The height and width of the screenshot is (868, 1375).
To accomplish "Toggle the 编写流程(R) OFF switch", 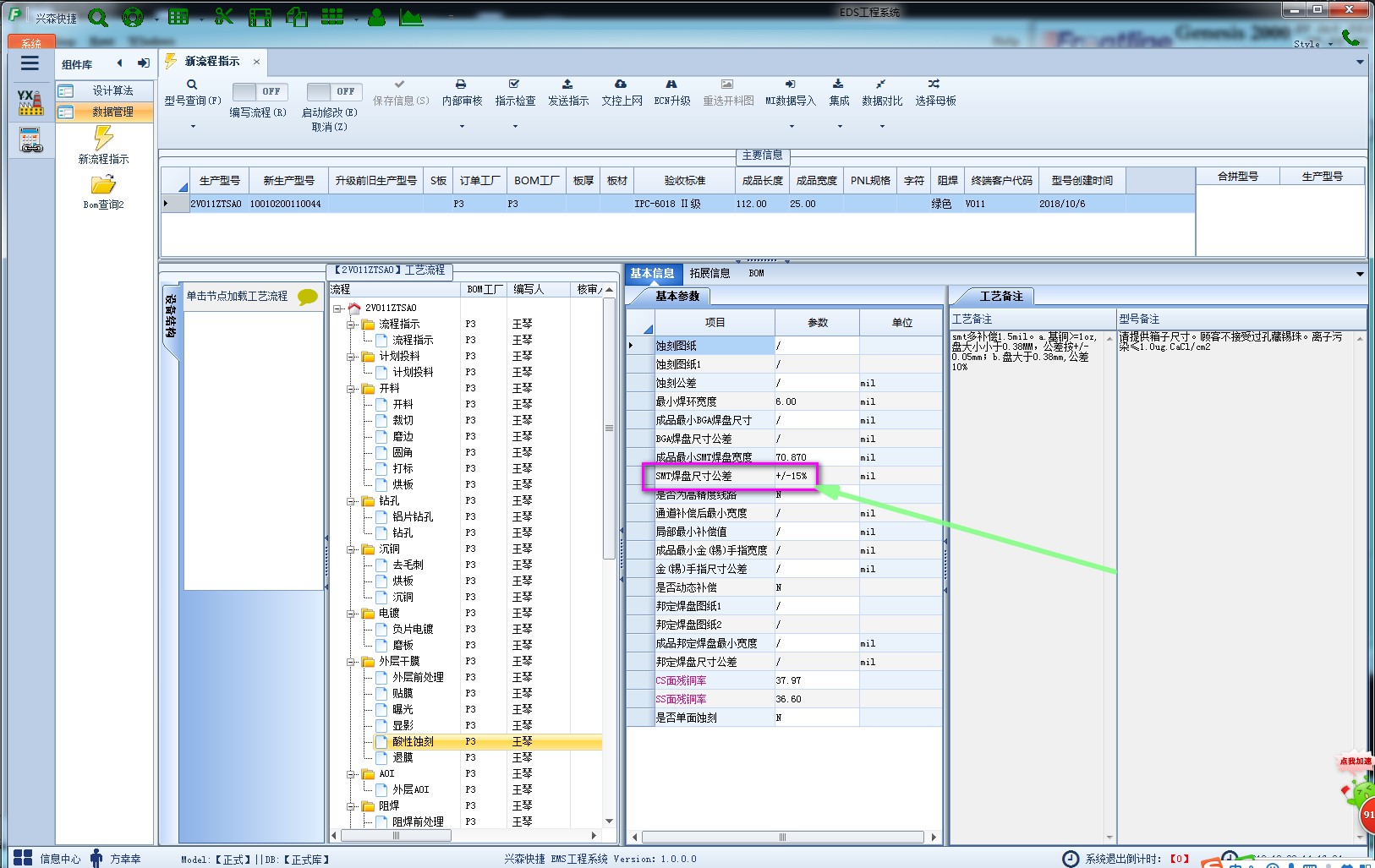I will click(x=260, y=91).
